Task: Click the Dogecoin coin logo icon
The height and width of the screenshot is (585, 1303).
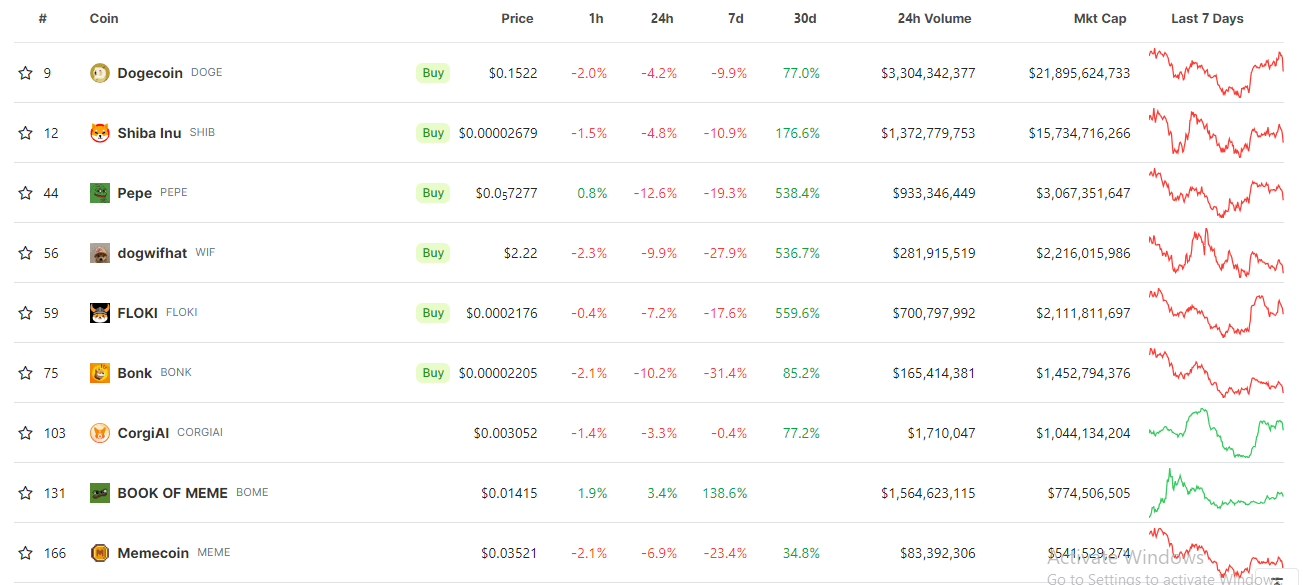Action: tap(100, 73)
